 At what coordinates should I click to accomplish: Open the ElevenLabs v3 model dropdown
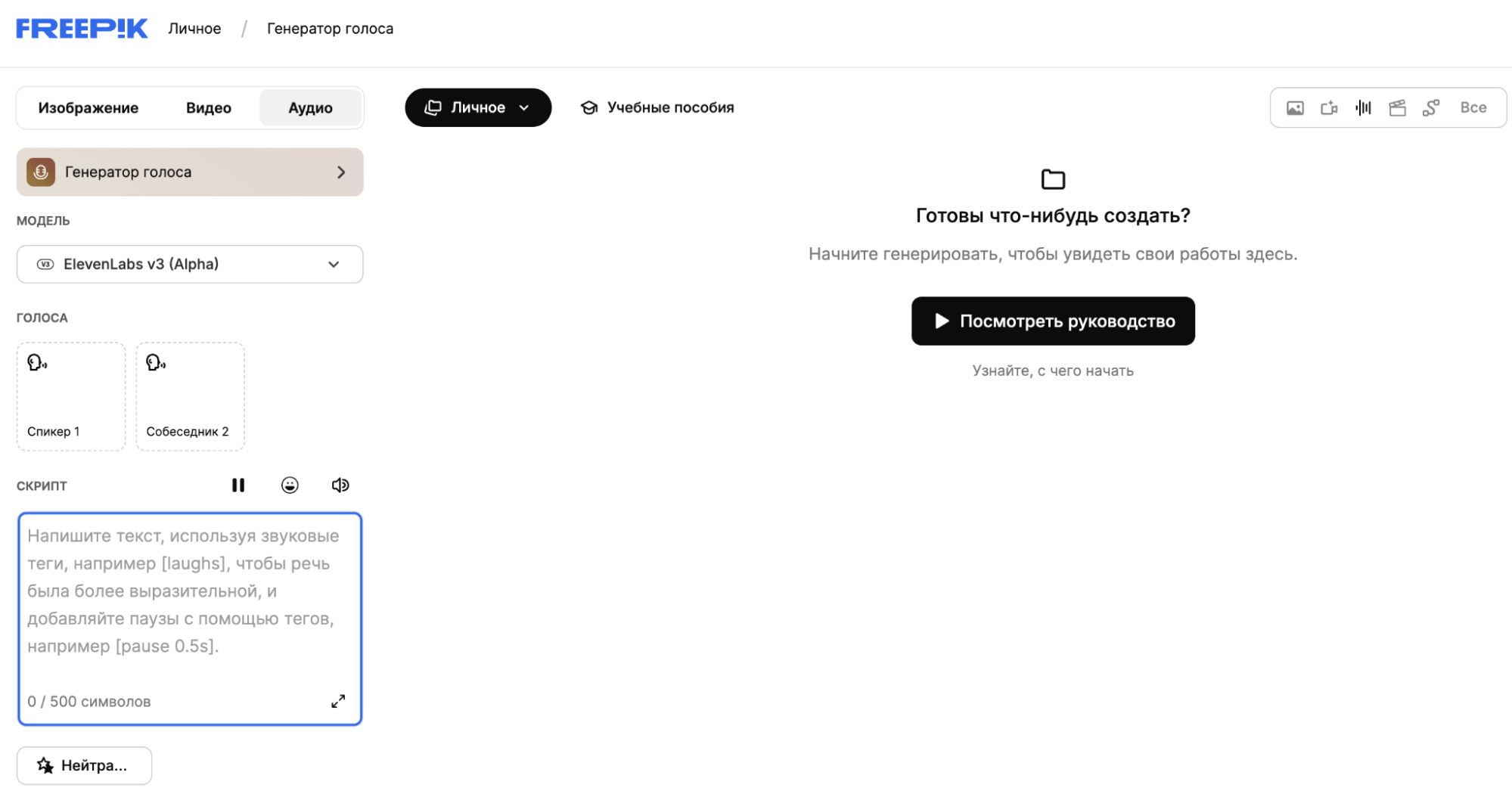pyautogui.click(x=190, y=264)
